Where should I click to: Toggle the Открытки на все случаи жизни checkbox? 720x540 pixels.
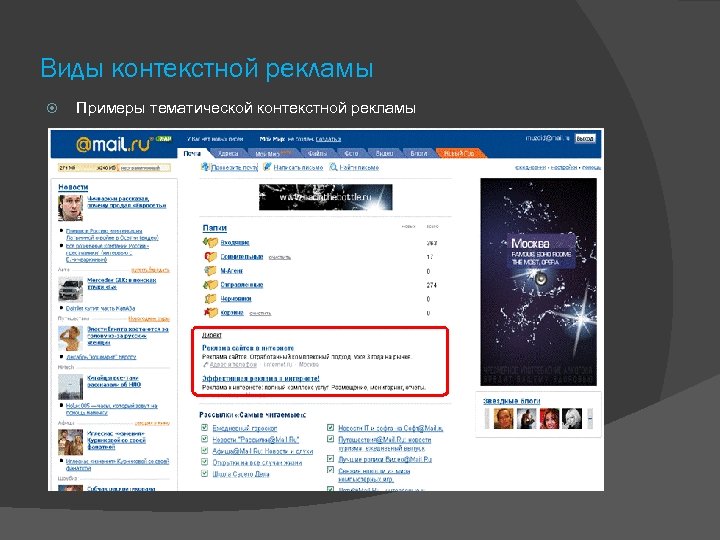205,462
